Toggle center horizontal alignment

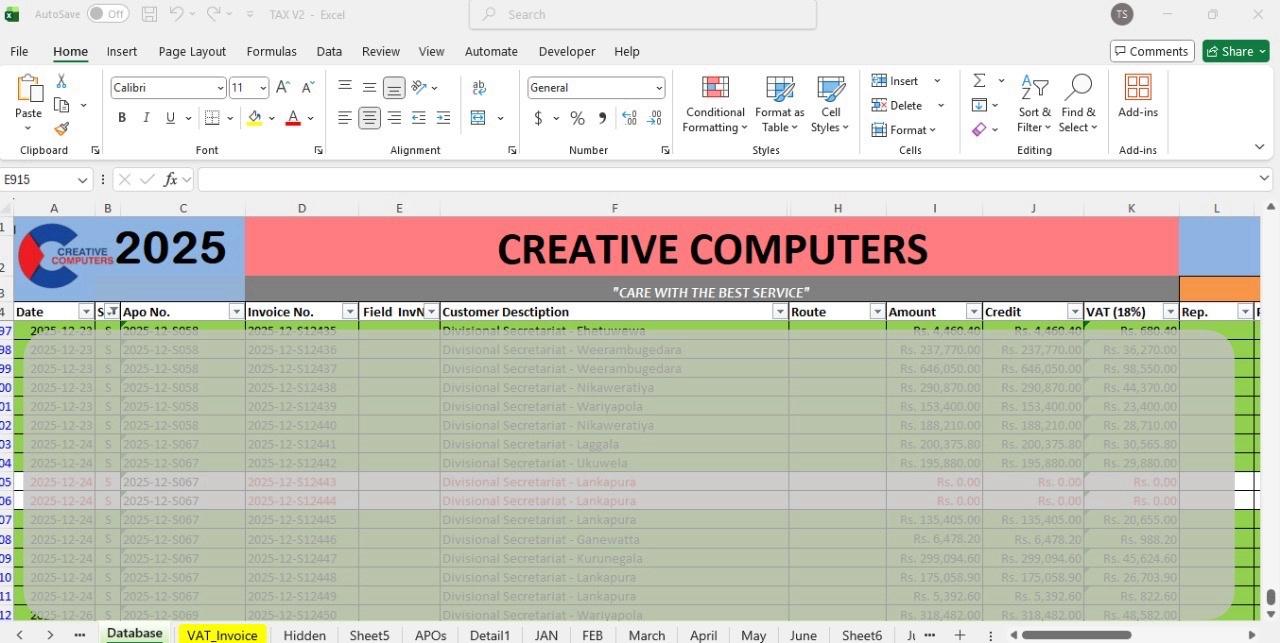pos(369,118)
